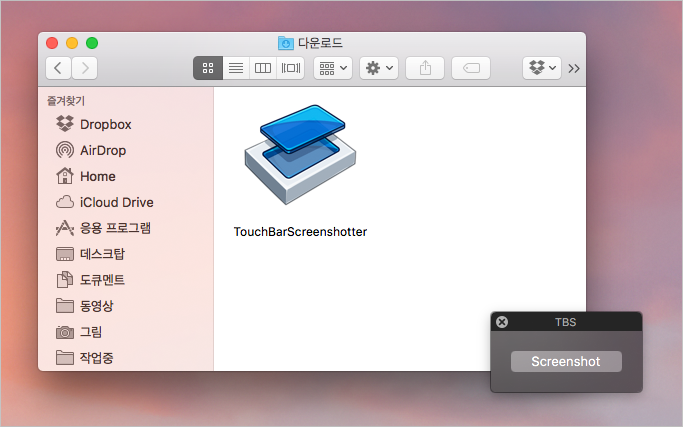
Task: Switch to Cover Flow view in toolbar
Action: coord(291,68)
